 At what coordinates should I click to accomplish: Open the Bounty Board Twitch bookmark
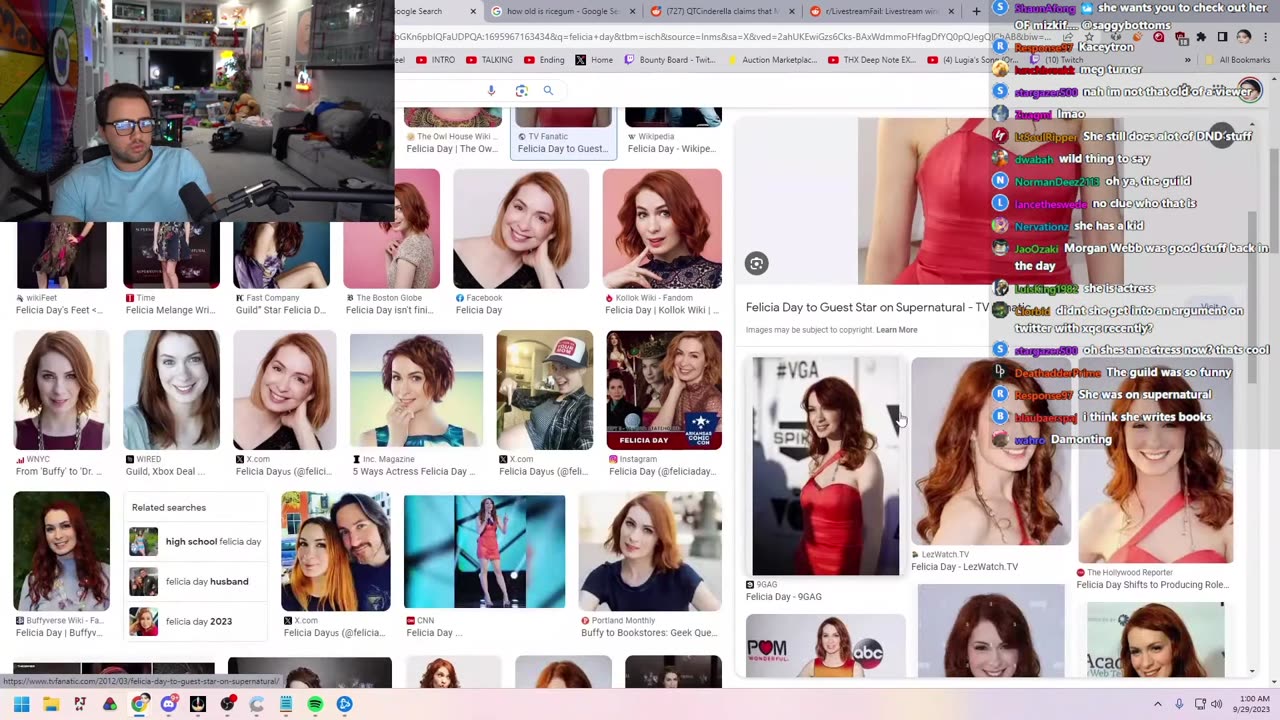click(x=670, y=60)
